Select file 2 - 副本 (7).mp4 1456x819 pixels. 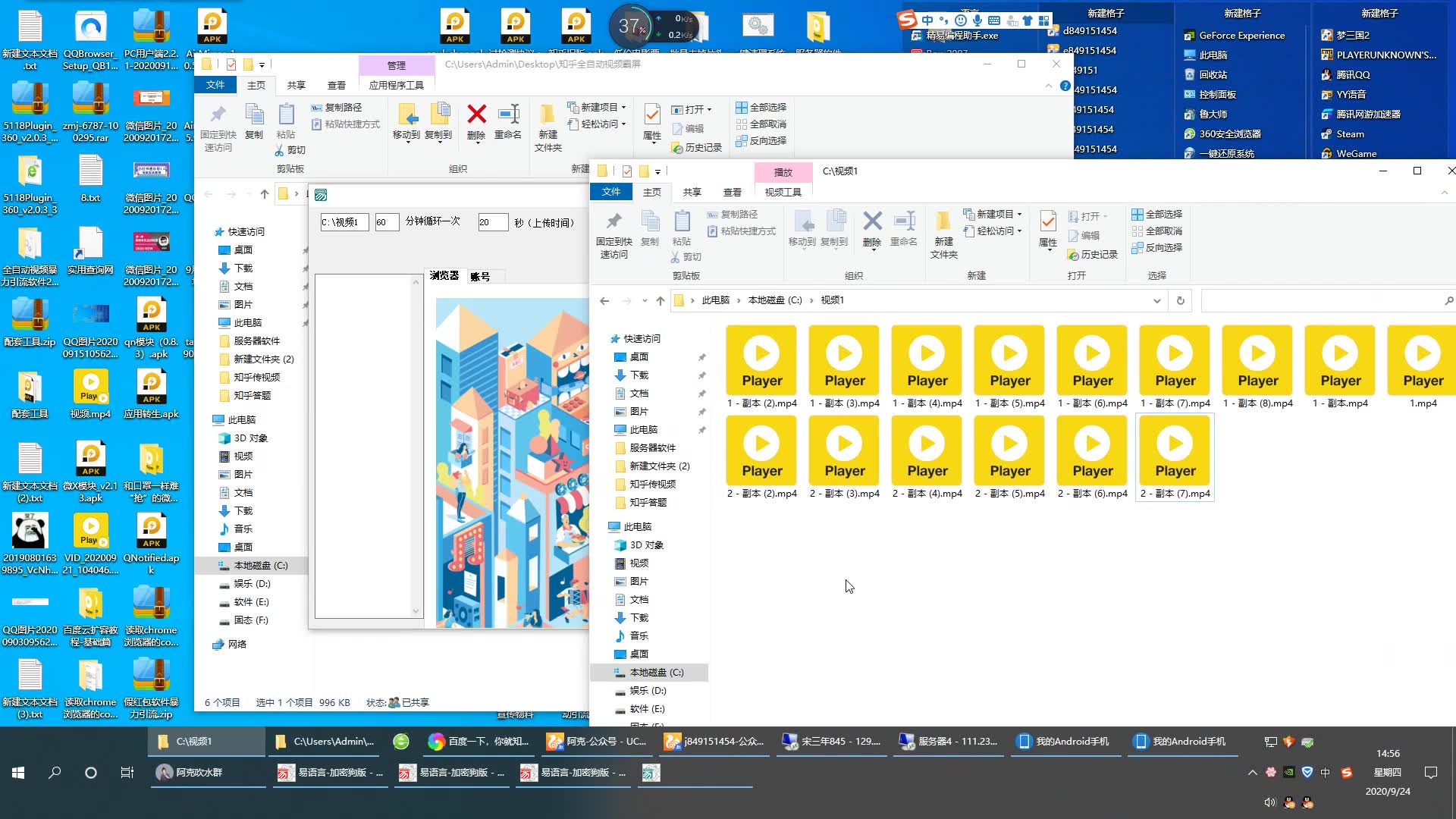point(1175,458)
